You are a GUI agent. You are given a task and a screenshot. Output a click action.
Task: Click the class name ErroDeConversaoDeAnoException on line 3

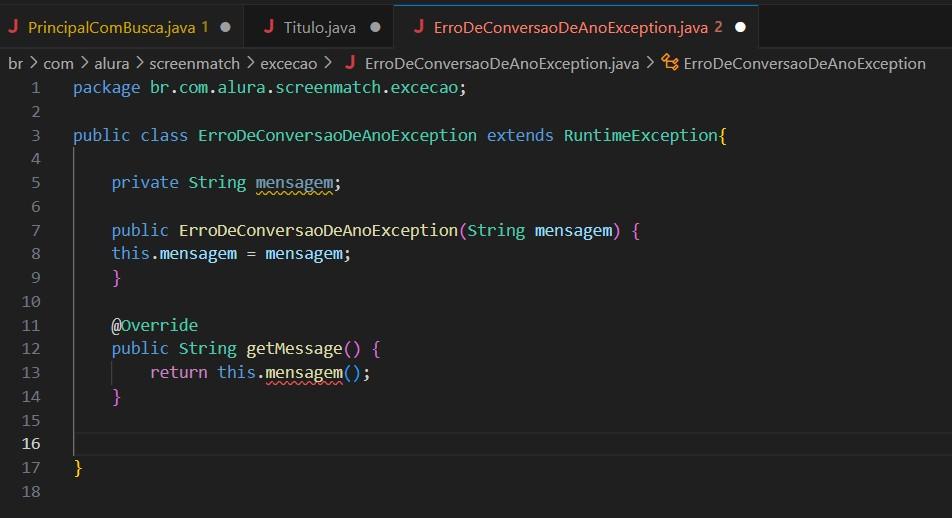click(x=337, y=135)
